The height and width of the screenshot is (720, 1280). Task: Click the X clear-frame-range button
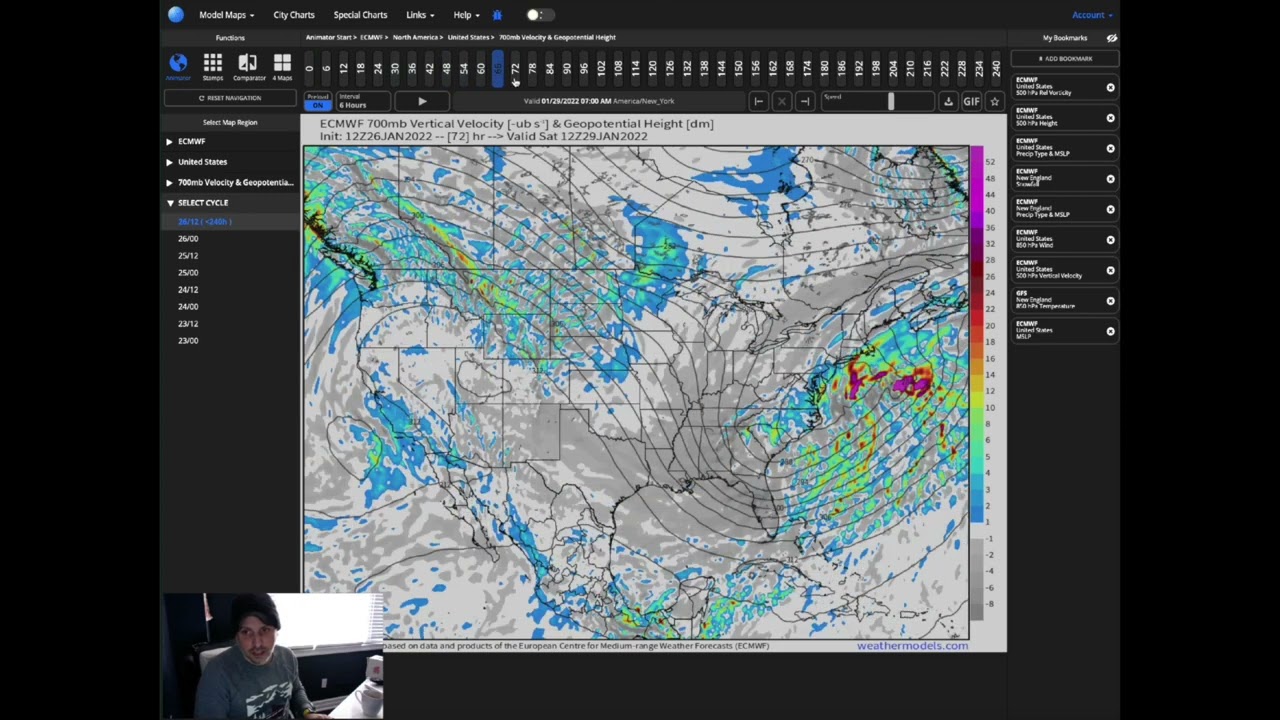coord(782,101)
